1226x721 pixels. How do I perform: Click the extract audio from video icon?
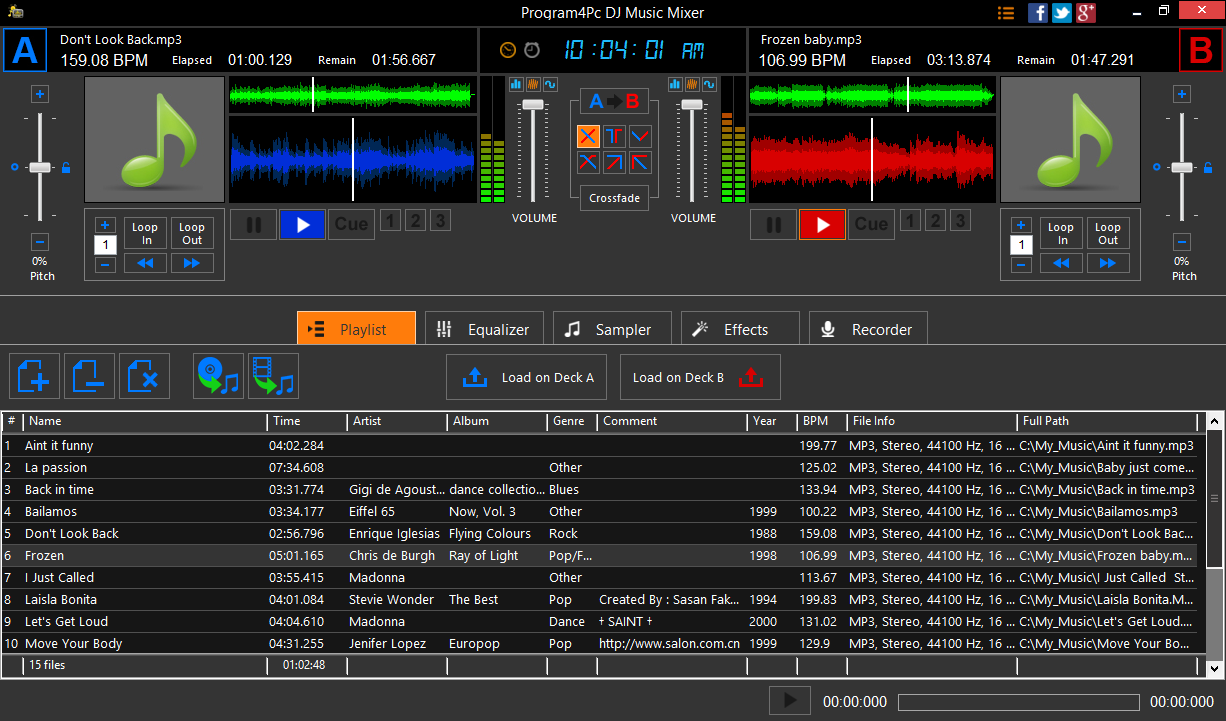click(273, 377)
